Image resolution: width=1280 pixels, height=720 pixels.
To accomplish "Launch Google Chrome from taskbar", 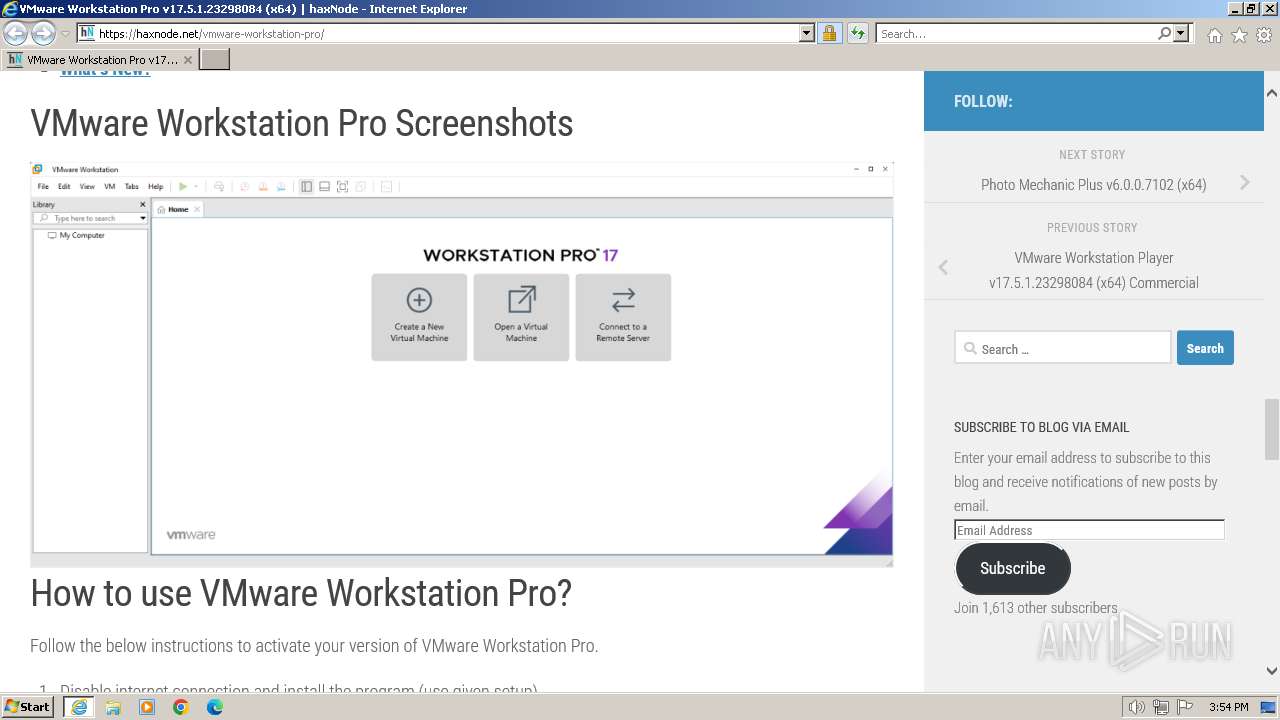I will pos(181,707).
